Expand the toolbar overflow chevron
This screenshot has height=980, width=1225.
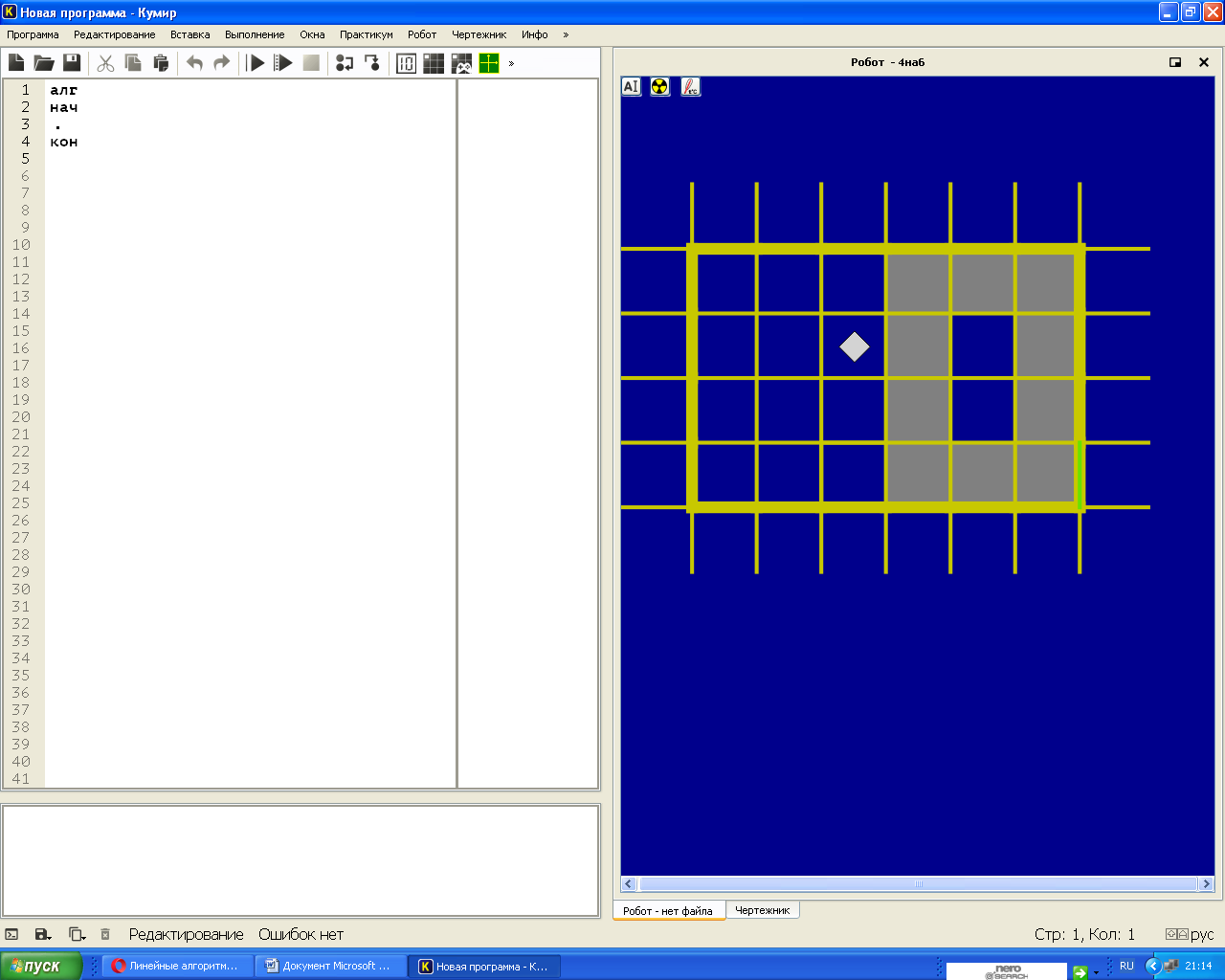(511, 63)
